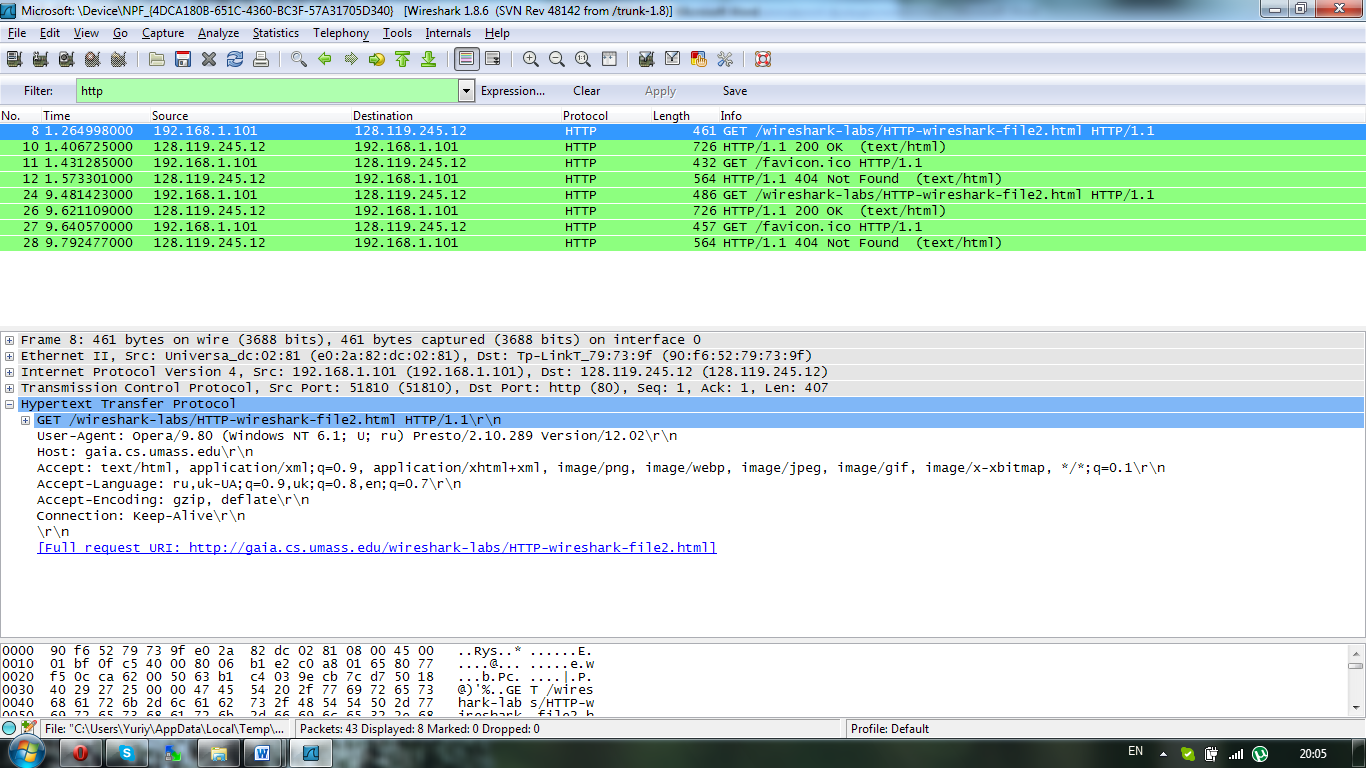Screen dimensions: 1366x768
Task: Jump to the first packet icon
Action: coord(403,59)
